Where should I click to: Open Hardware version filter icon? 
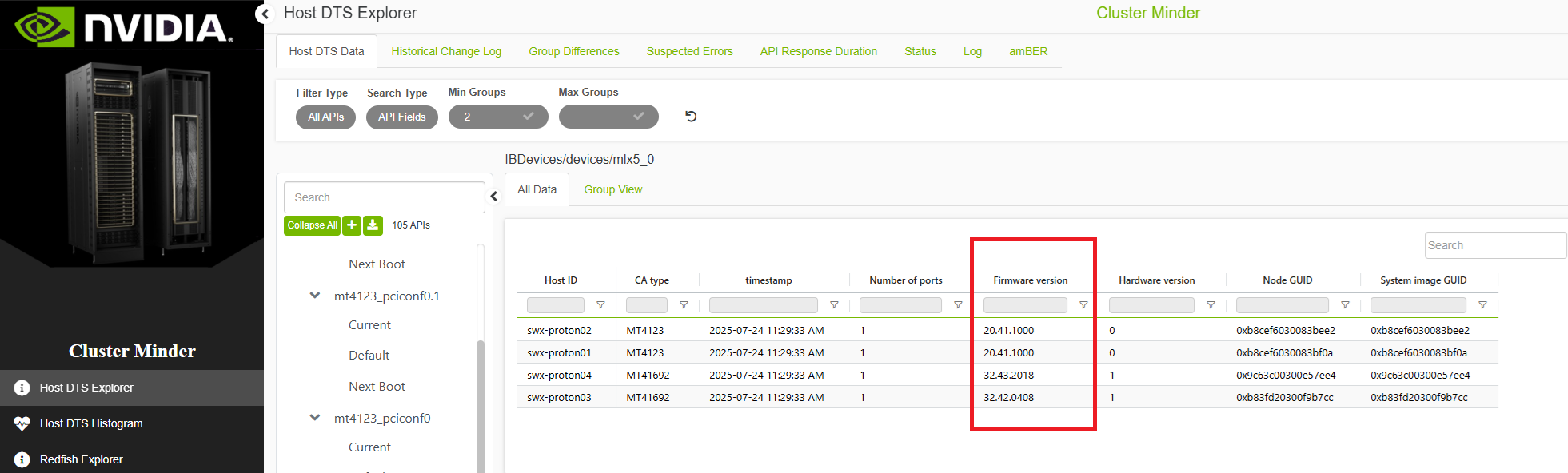click(1211, 305)
